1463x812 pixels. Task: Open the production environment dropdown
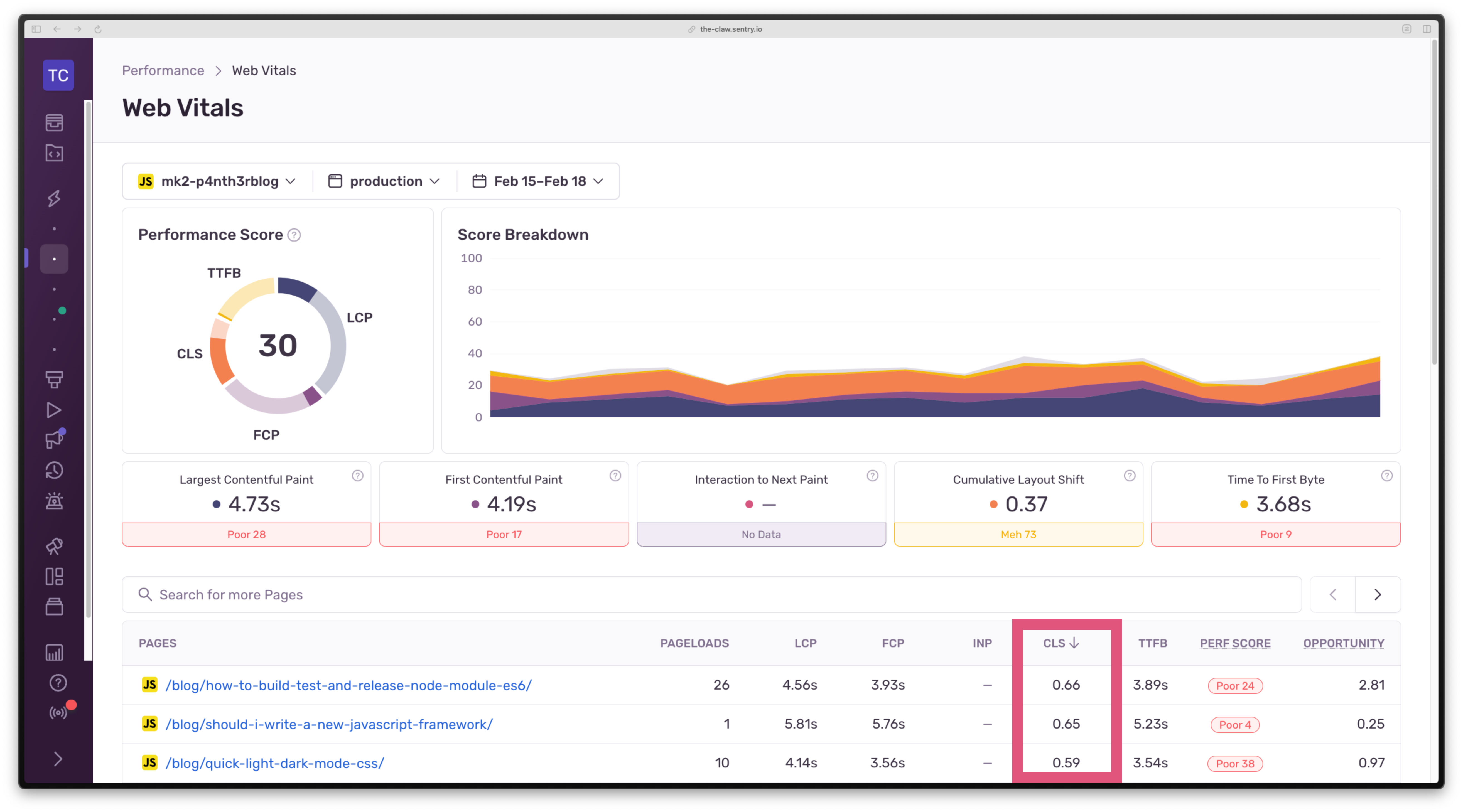pyautogui.click(x=384, y=181)
